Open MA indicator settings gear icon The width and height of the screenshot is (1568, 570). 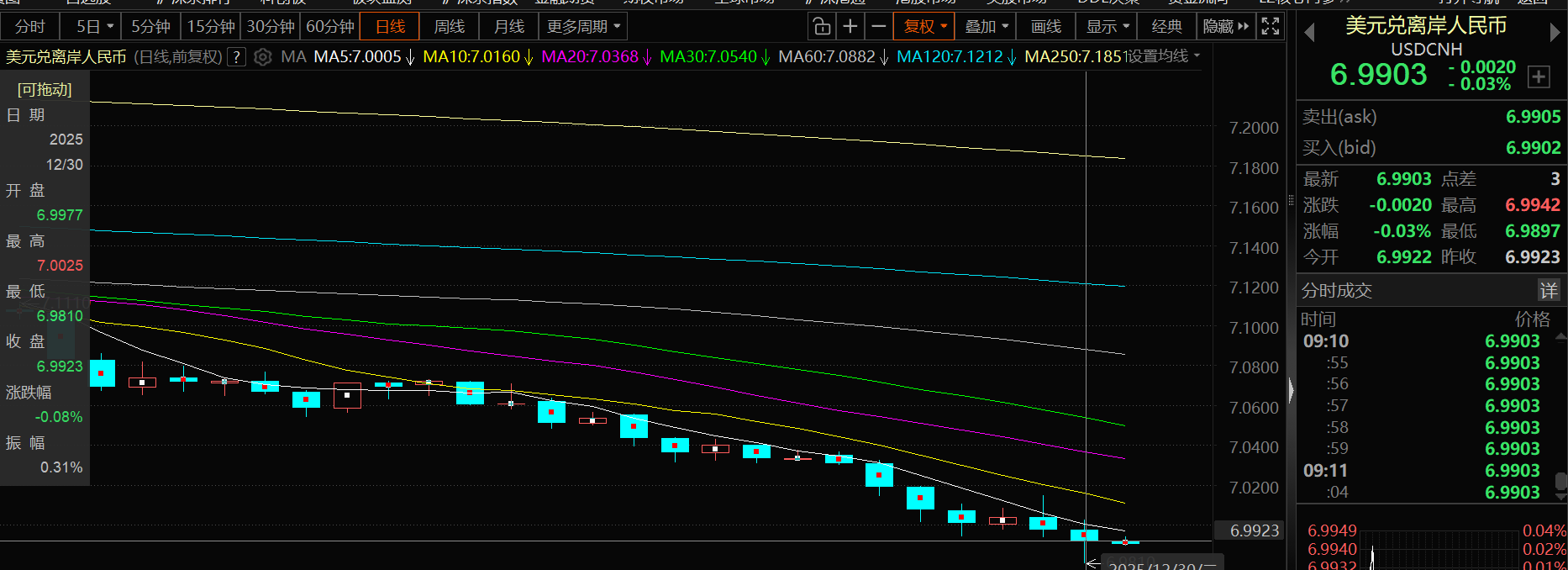[x=263, y=57]
